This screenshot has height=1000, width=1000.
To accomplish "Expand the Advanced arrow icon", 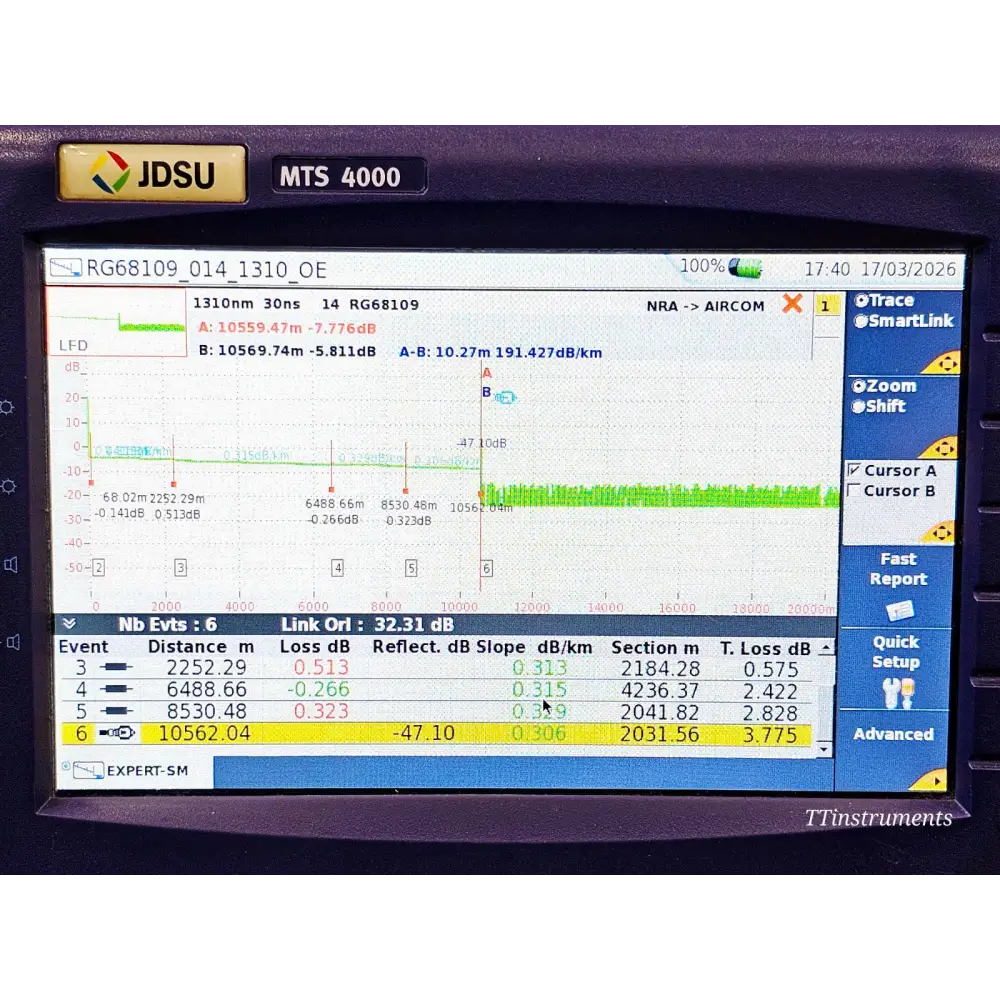I will point(934,781).
